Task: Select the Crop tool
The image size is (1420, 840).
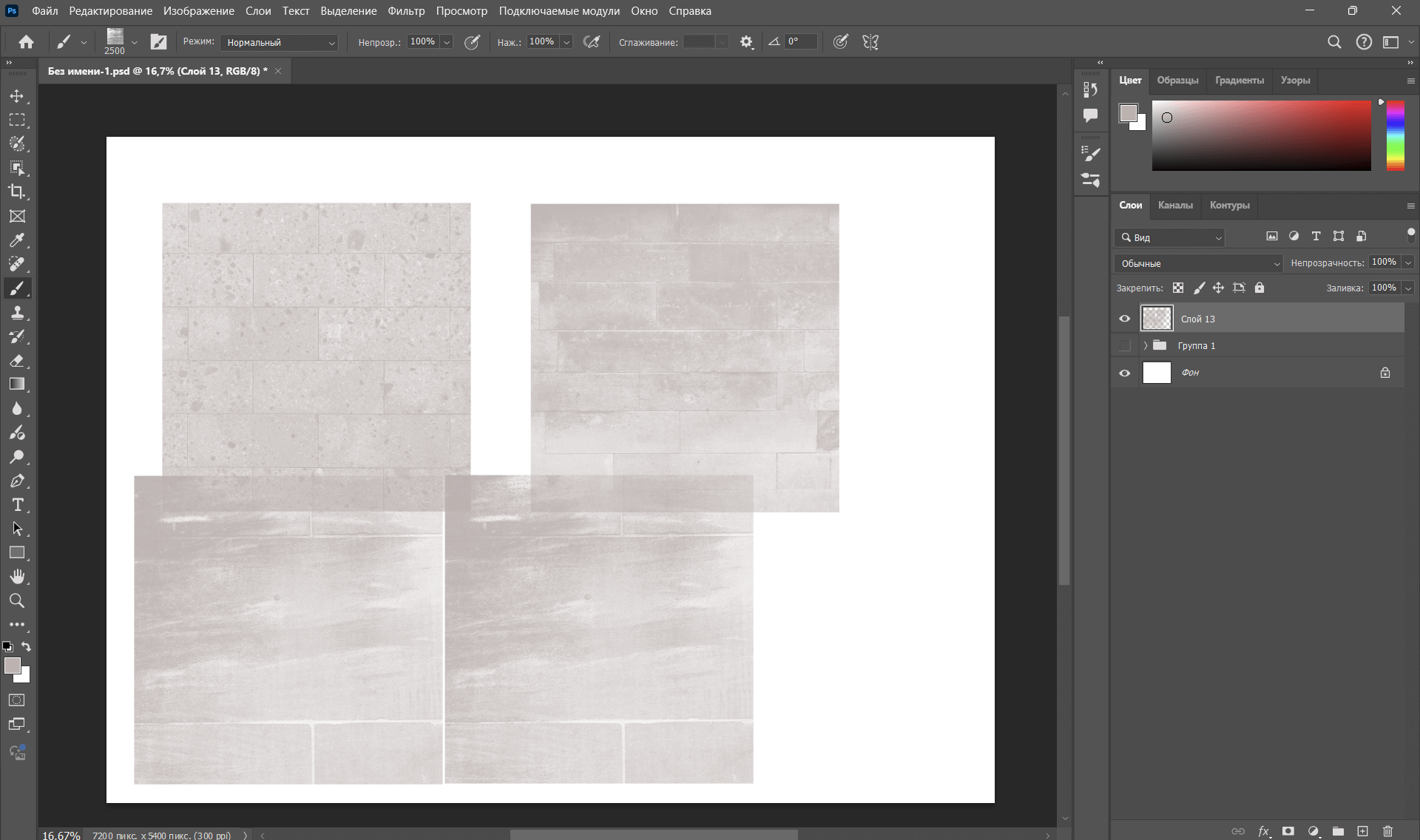Action: click(x=18, y=192)
